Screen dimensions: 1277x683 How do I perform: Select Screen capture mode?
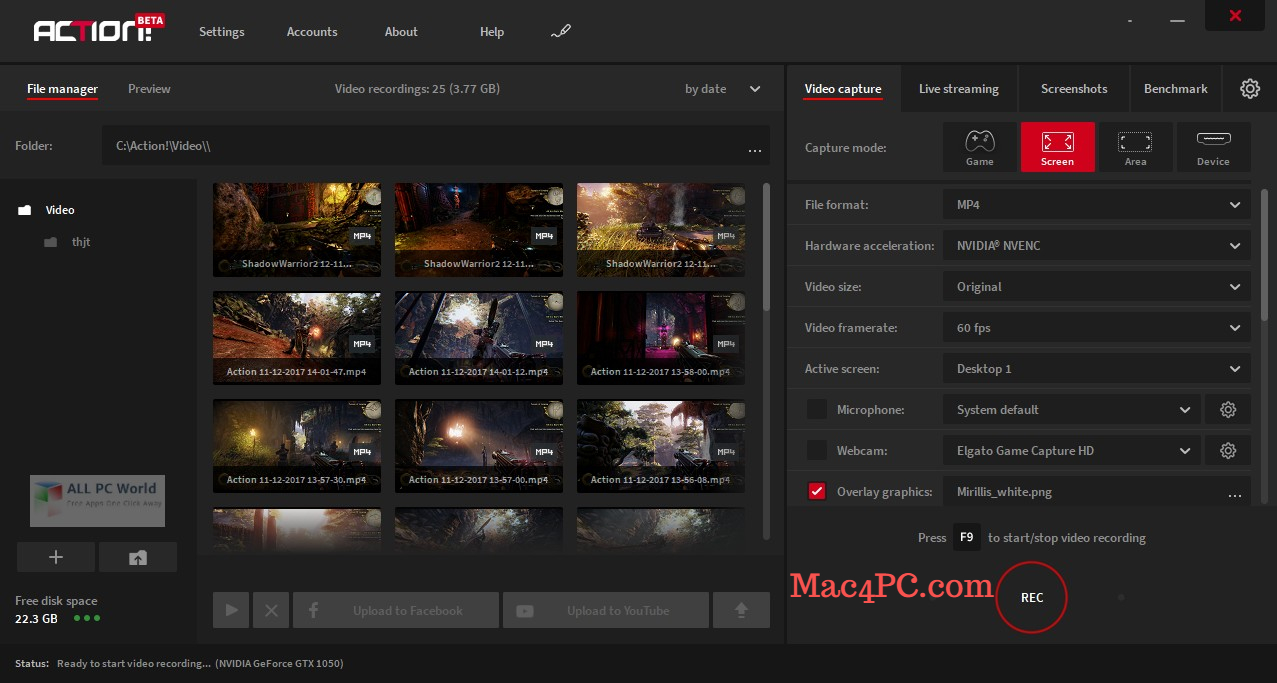click(x=1057, y=147)
